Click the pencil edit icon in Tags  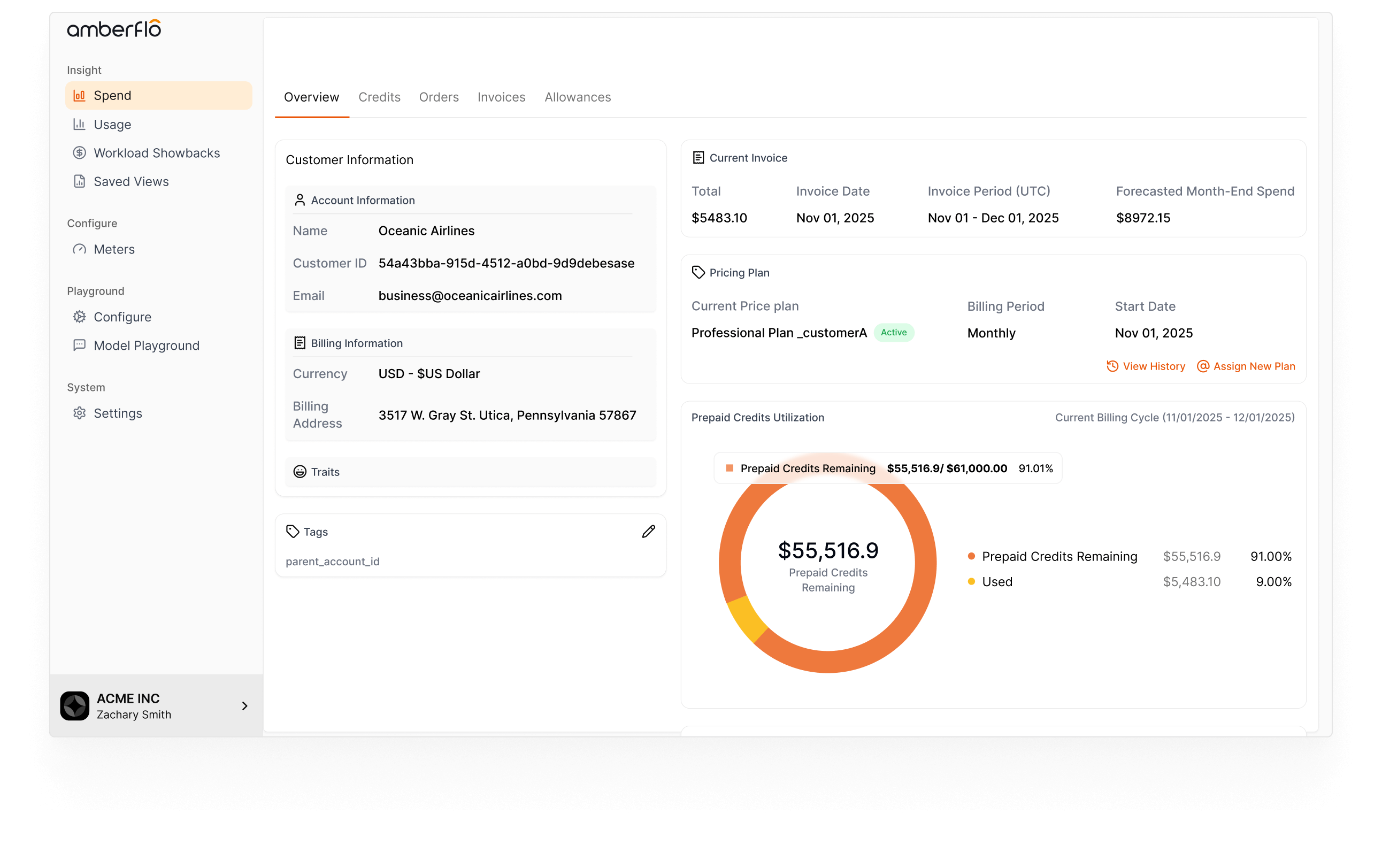point(648,532)
